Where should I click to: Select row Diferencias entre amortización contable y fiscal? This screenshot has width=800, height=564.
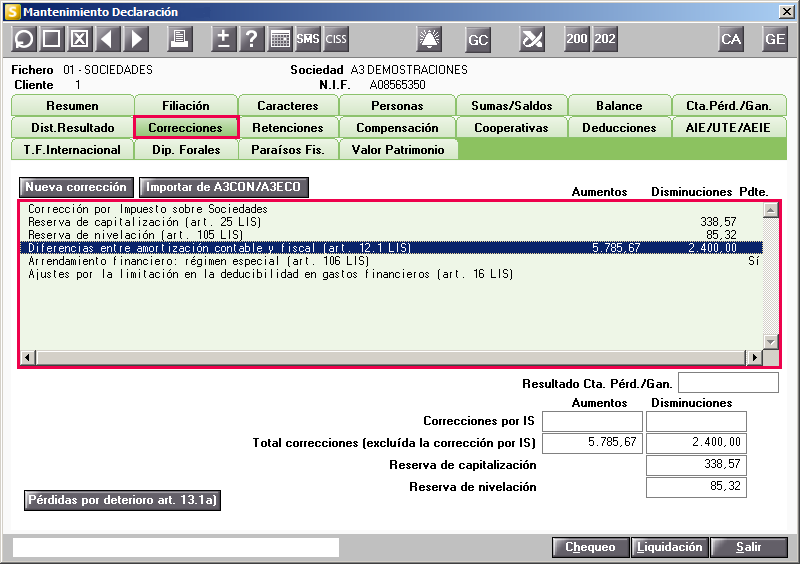tap(391, 248)
